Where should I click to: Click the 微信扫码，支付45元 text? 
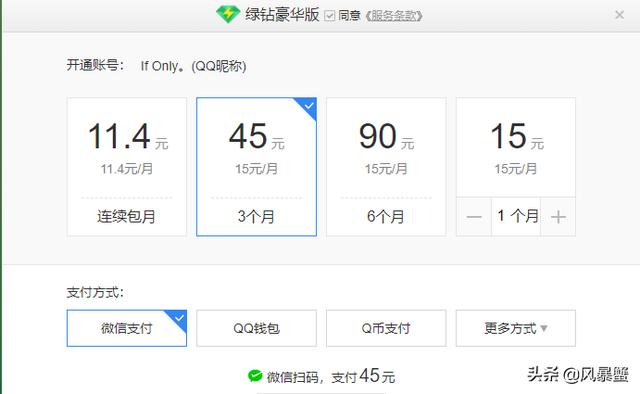click(x=331, y=376)
